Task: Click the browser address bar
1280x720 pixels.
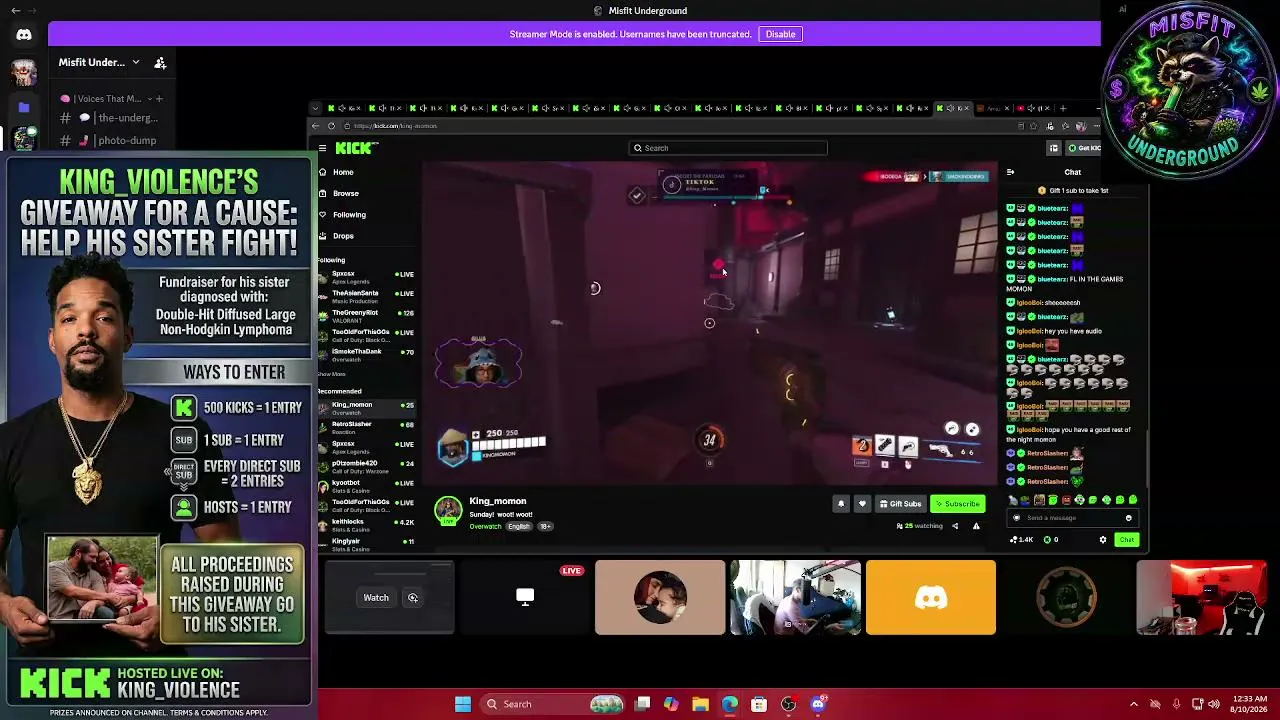Action: 680,126
